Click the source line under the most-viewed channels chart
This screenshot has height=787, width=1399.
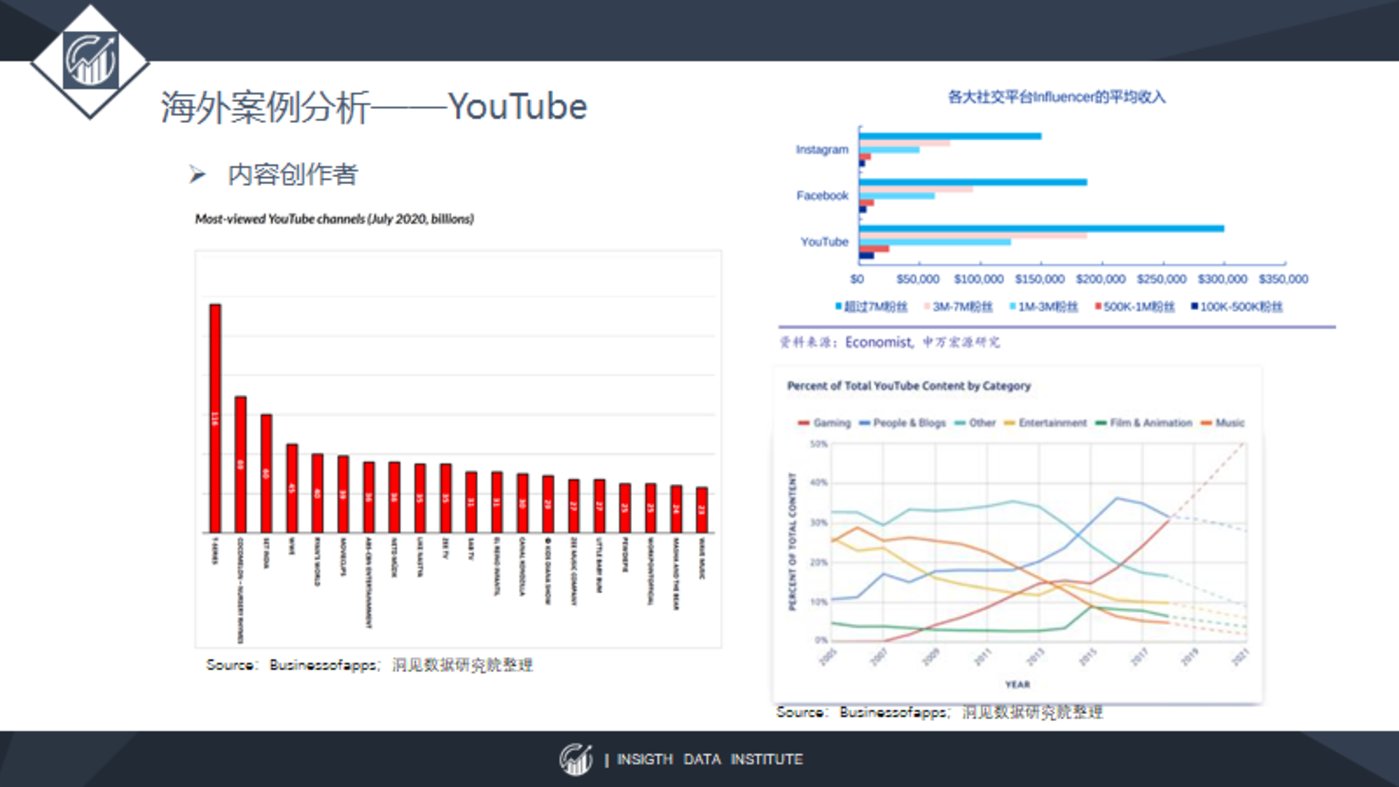coord(369,665)
